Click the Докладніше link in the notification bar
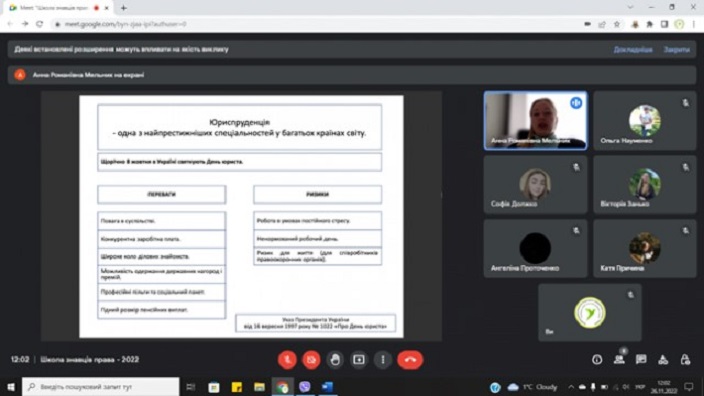 click(633, 49)
